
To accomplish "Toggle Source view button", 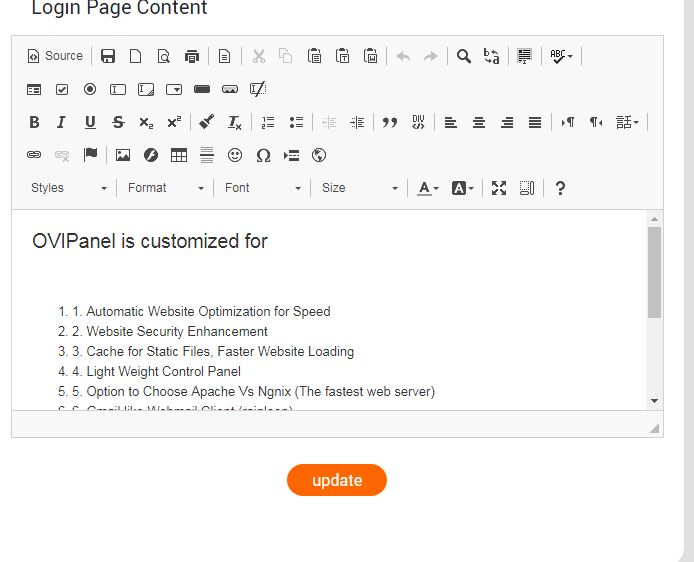I will [55, 56].
